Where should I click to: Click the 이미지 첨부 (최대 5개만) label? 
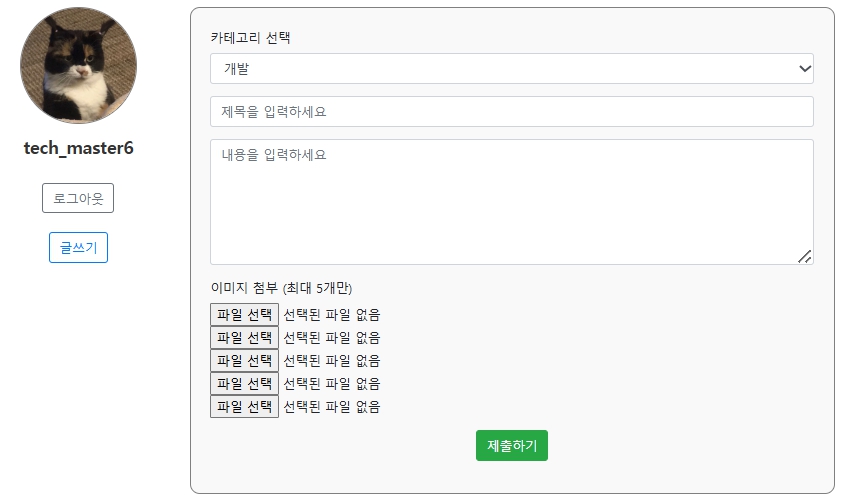[281, 288]
